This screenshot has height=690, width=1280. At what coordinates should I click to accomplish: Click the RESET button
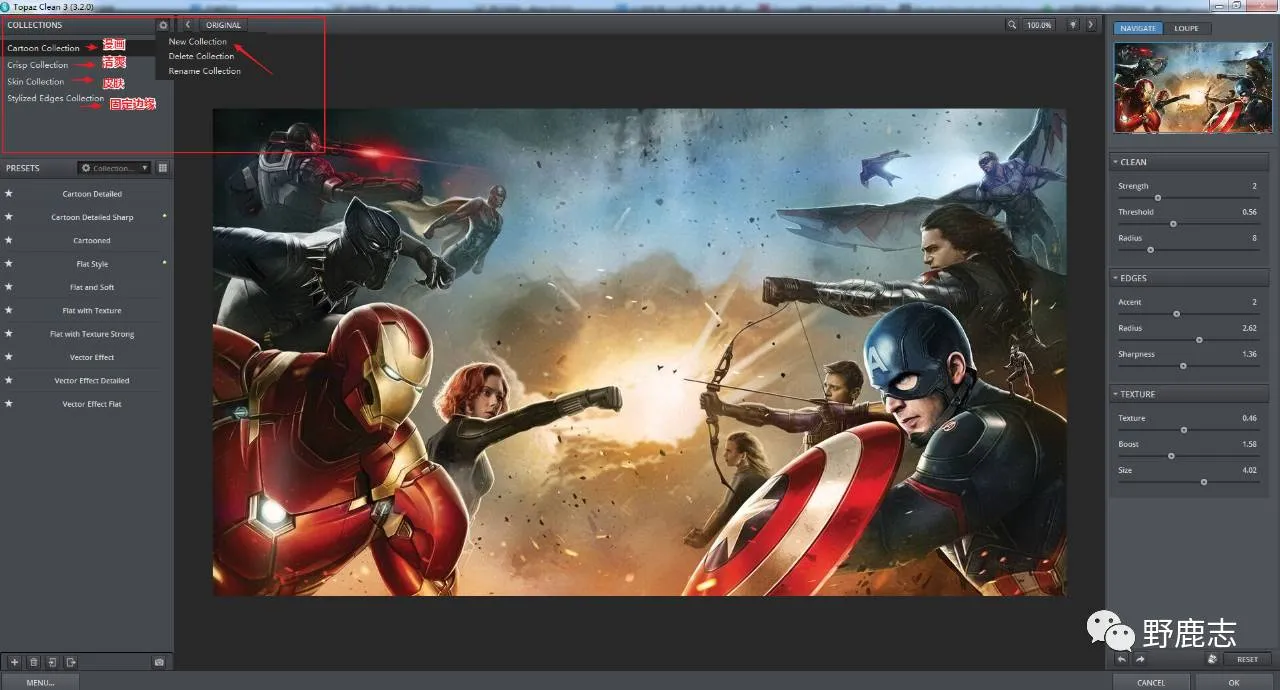tap(1247, 660)
